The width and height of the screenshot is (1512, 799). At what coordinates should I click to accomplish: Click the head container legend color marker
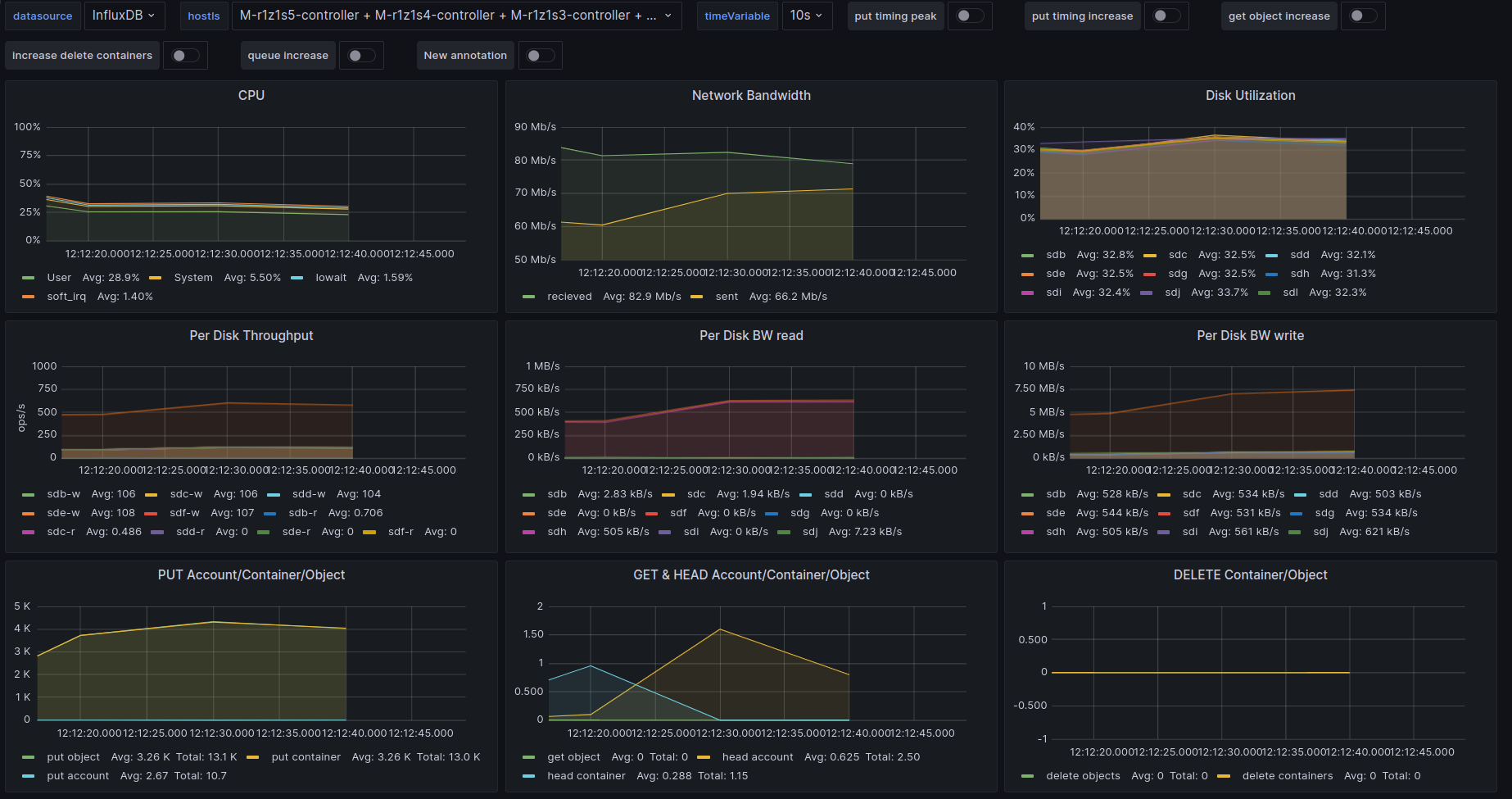click(x=529, y=776)
